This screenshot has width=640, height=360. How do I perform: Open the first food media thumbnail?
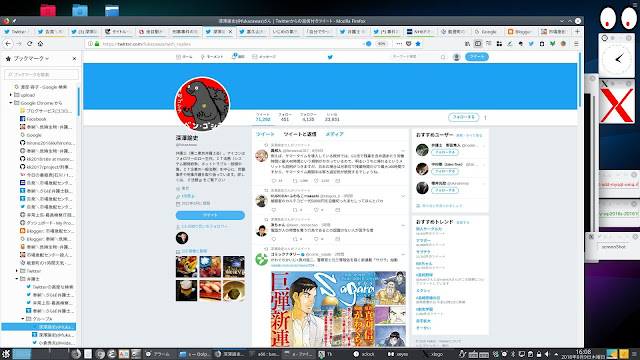pyautogui.click(x=186, y=267)
